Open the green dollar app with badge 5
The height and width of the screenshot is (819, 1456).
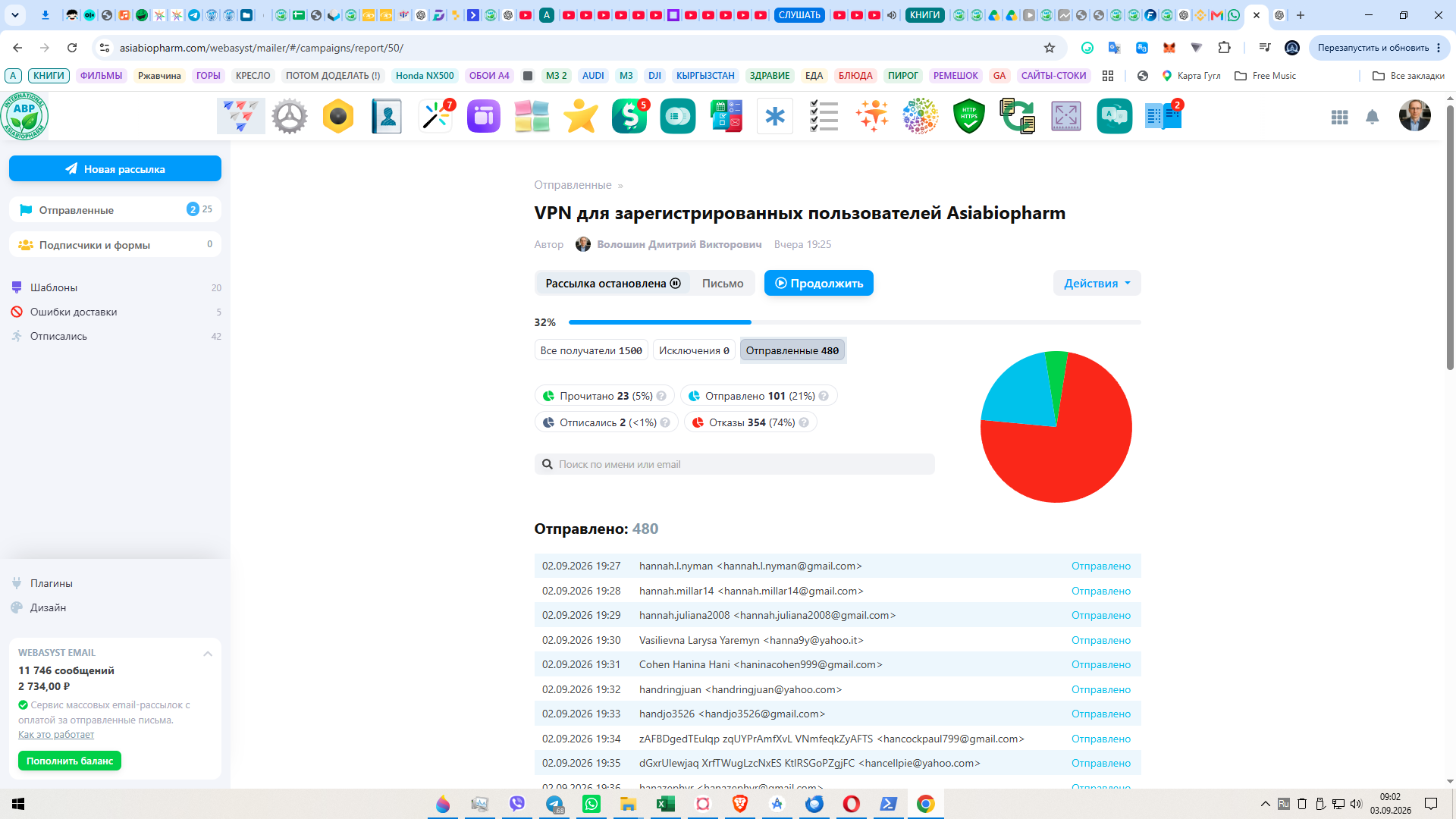pyautogui.click(x=629, y=116)
